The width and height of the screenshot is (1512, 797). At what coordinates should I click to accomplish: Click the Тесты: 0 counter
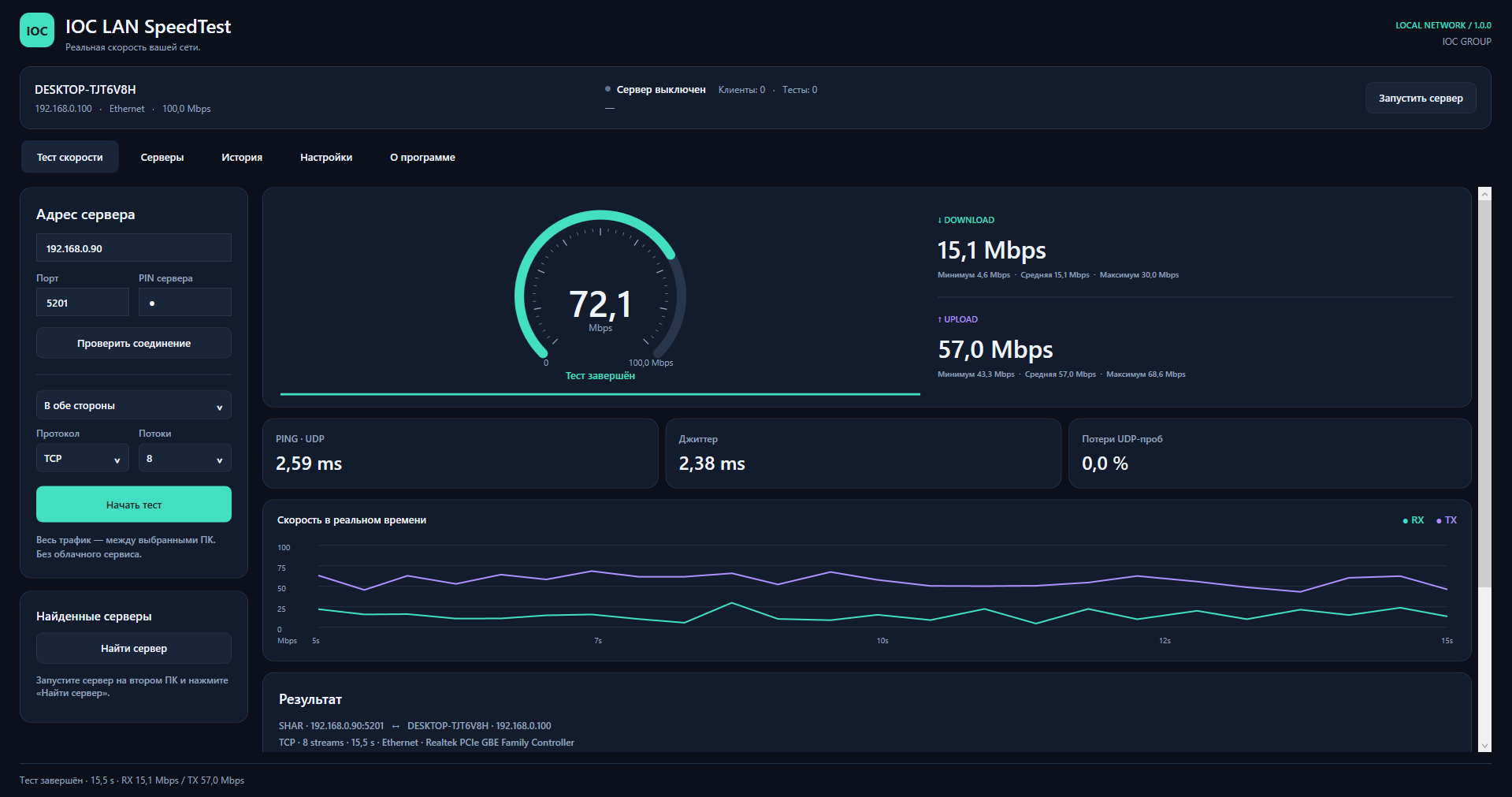800,90
